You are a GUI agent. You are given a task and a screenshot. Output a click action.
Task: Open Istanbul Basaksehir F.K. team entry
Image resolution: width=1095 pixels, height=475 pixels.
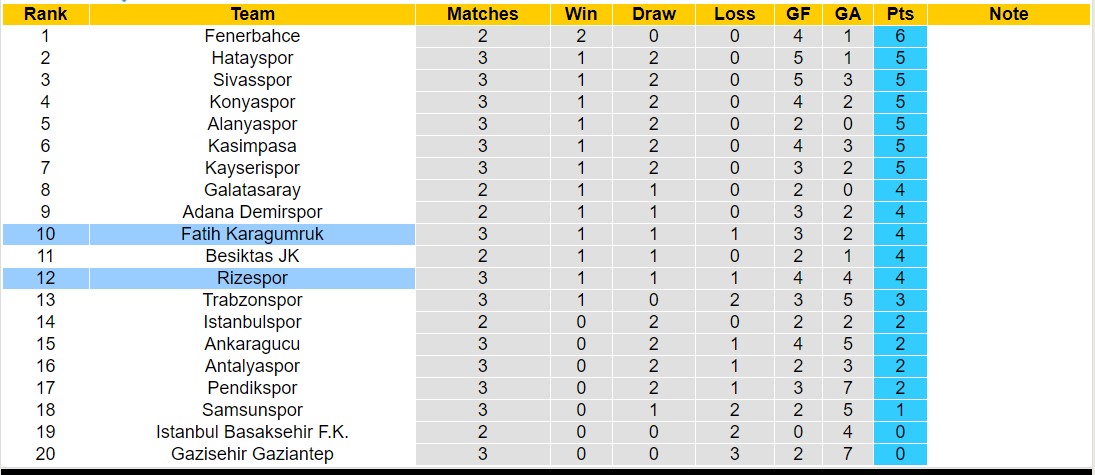[252, 432]
